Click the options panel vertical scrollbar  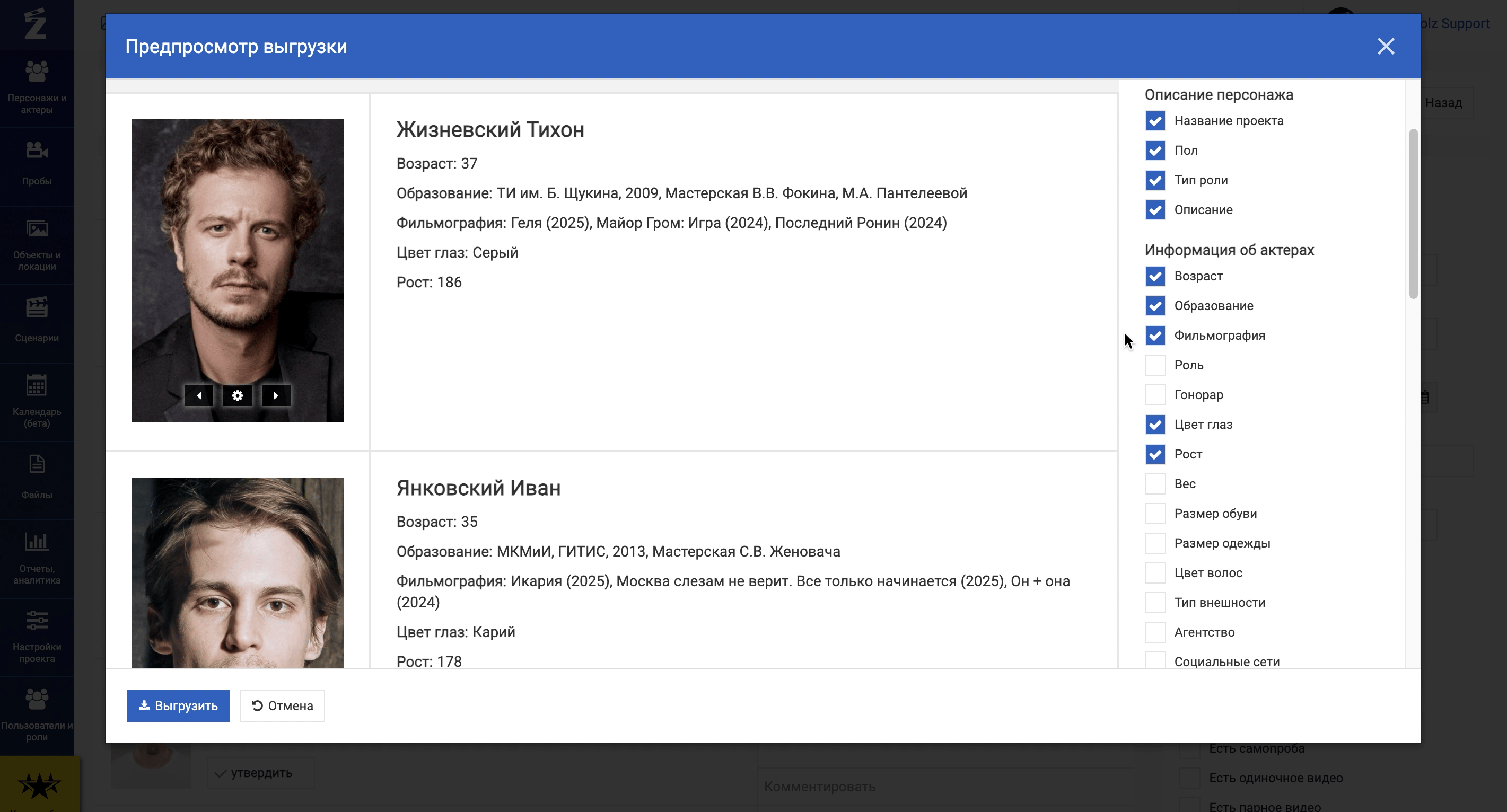pyautogui.click(x=1413, y=214)
